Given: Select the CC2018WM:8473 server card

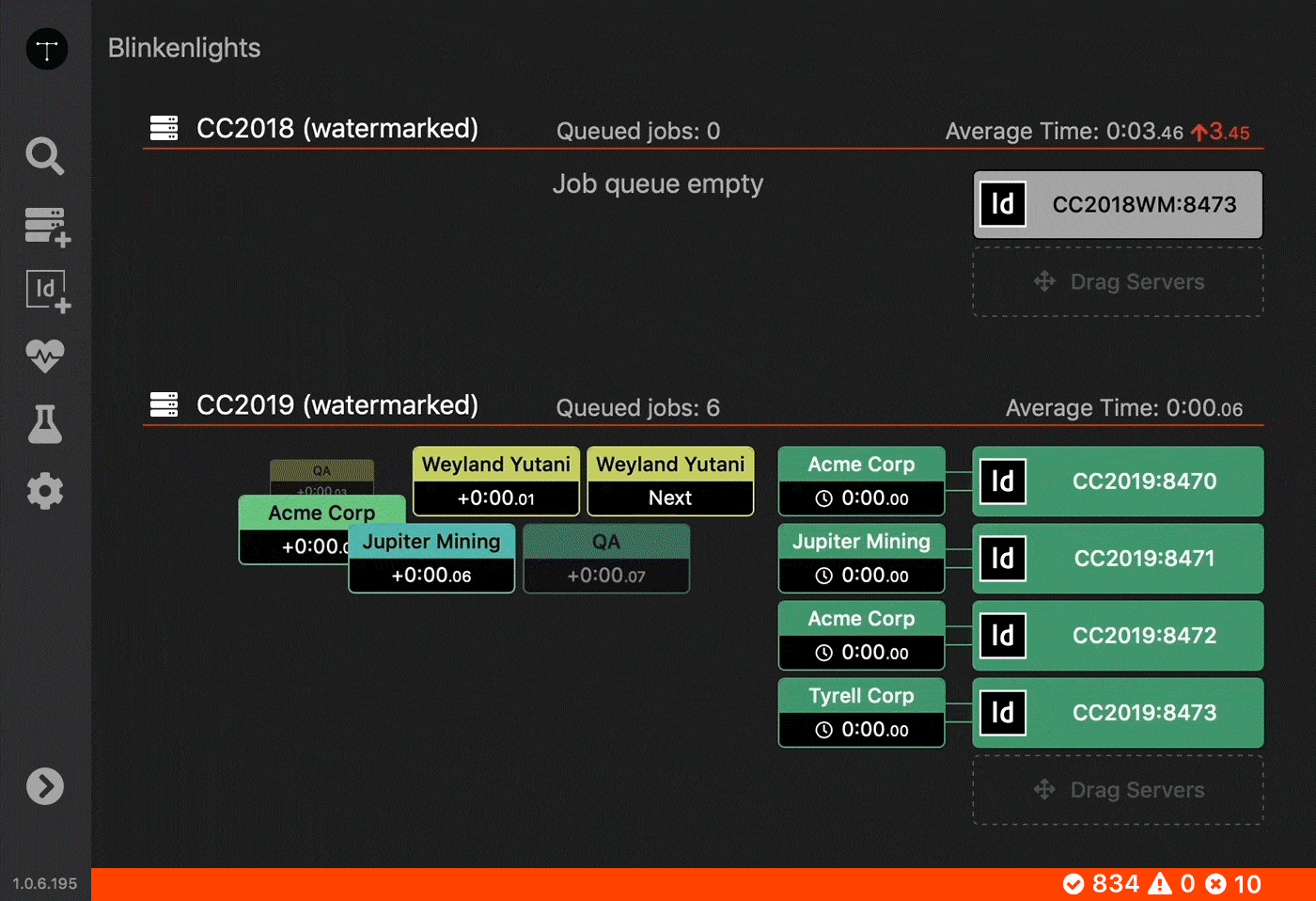Looking at the screenshot, I should pyautogui.click(x=1118, y=204).
